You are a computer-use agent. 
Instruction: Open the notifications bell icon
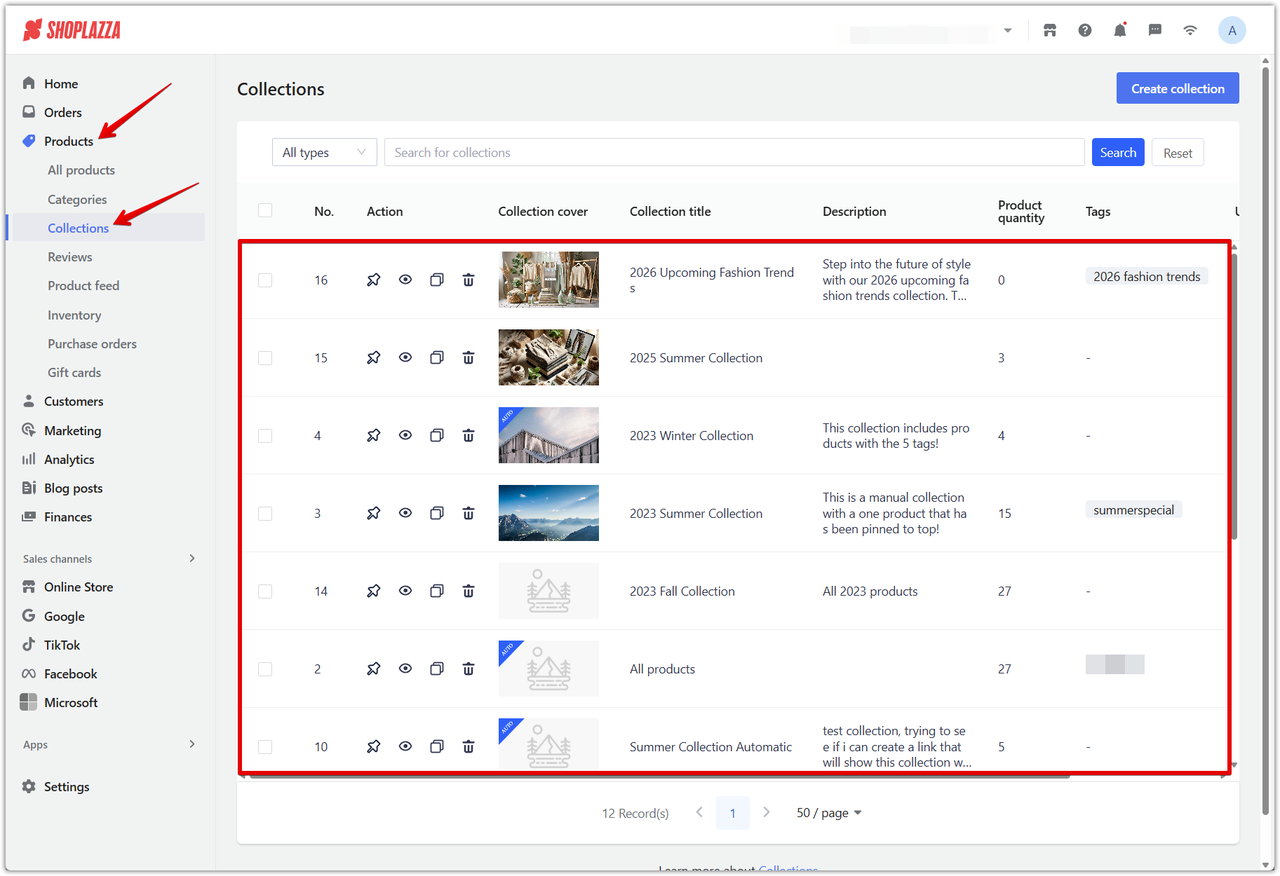pyautogui.click(x=1120, y=30)
